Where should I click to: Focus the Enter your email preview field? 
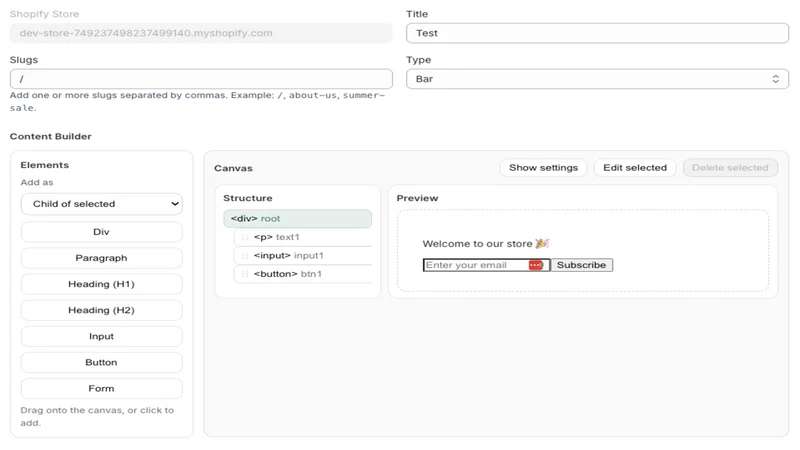pyautogui.click(x=474, y=265)
